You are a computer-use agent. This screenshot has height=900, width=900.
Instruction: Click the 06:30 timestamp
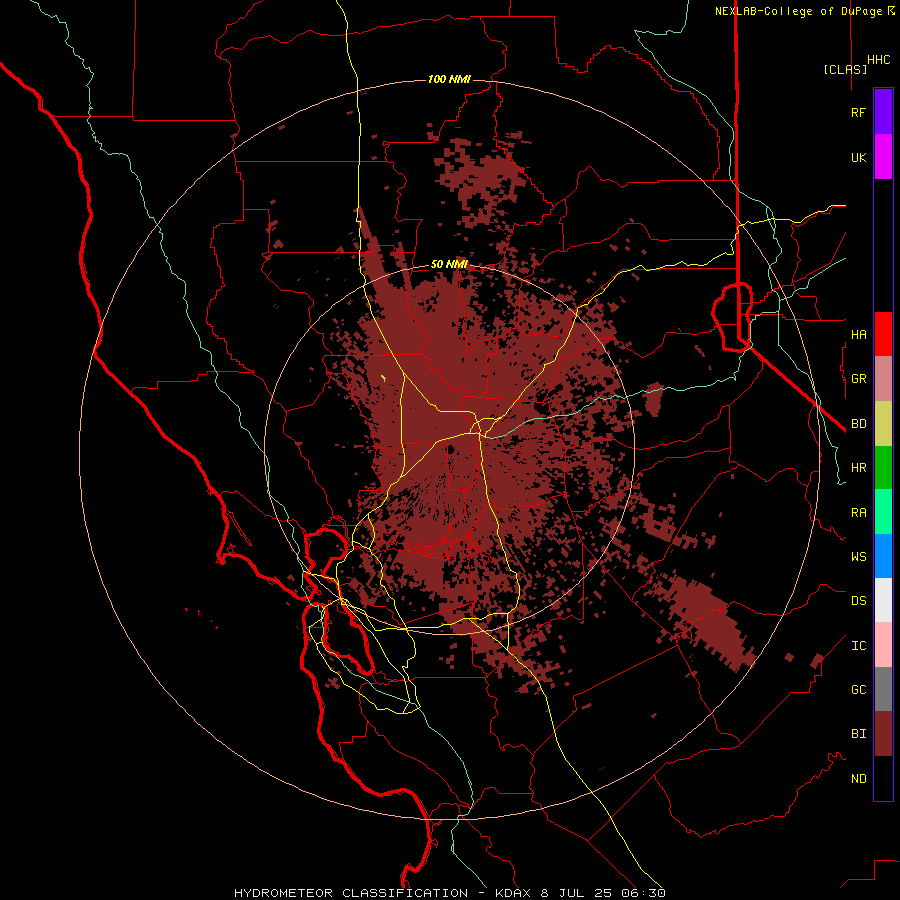(x=643, y=893)
